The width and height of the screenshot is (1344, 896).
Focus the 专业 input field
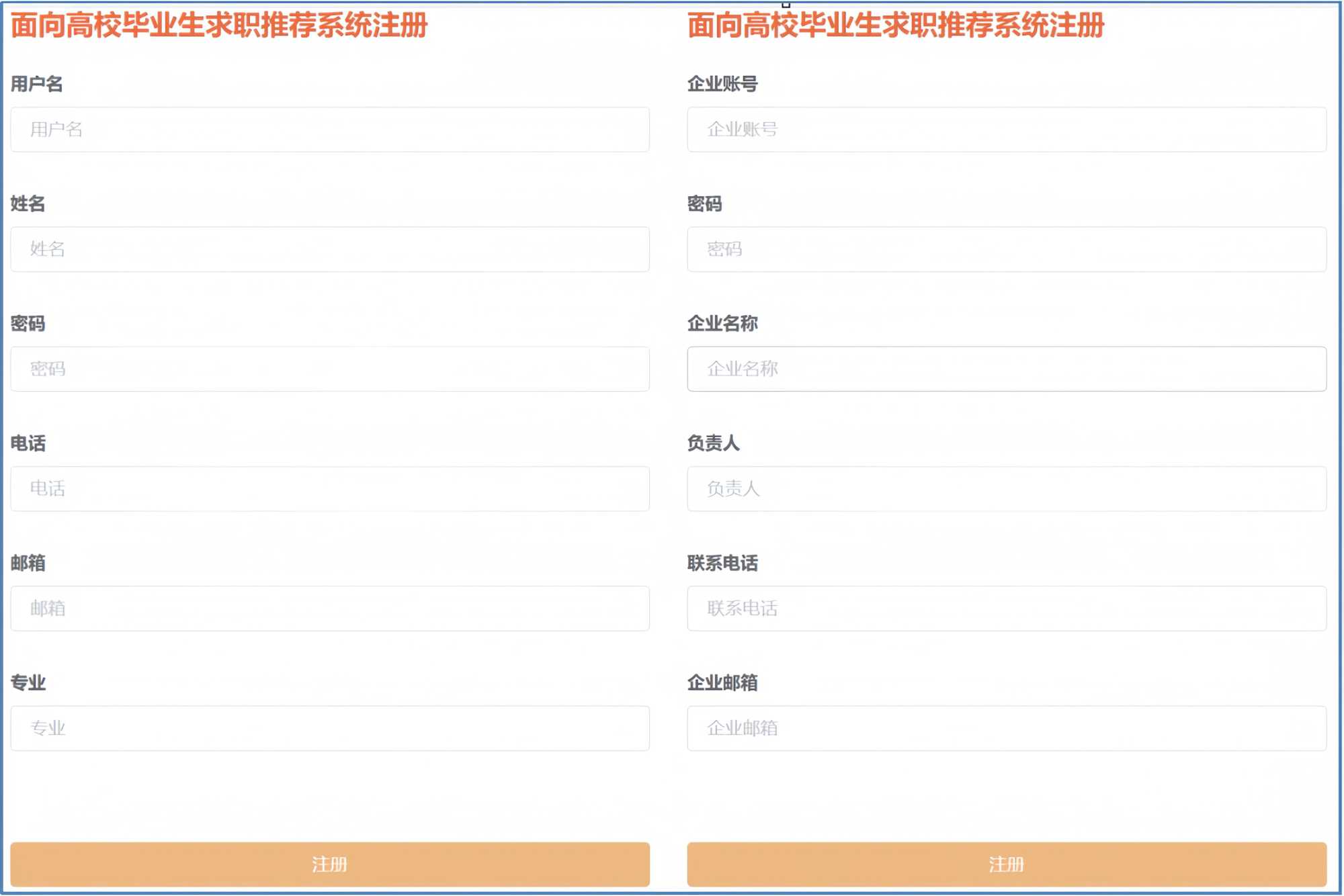(329, 728)
